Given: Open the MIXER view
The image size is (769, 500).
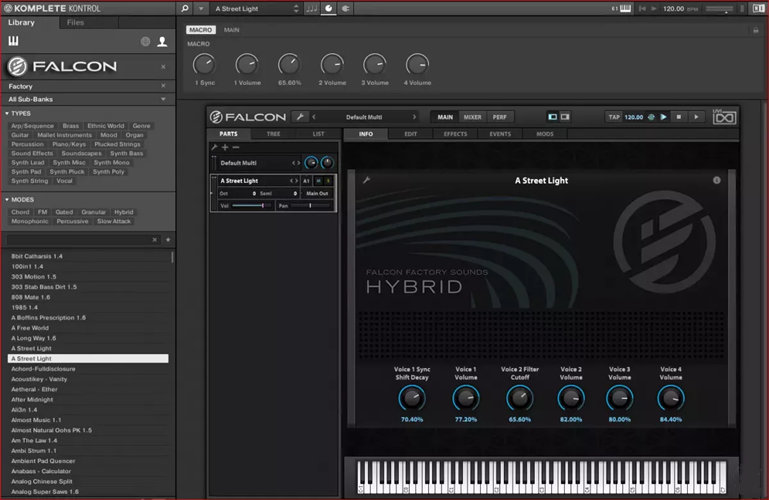Looking at the screenshot, I should (x=472, y=117).
